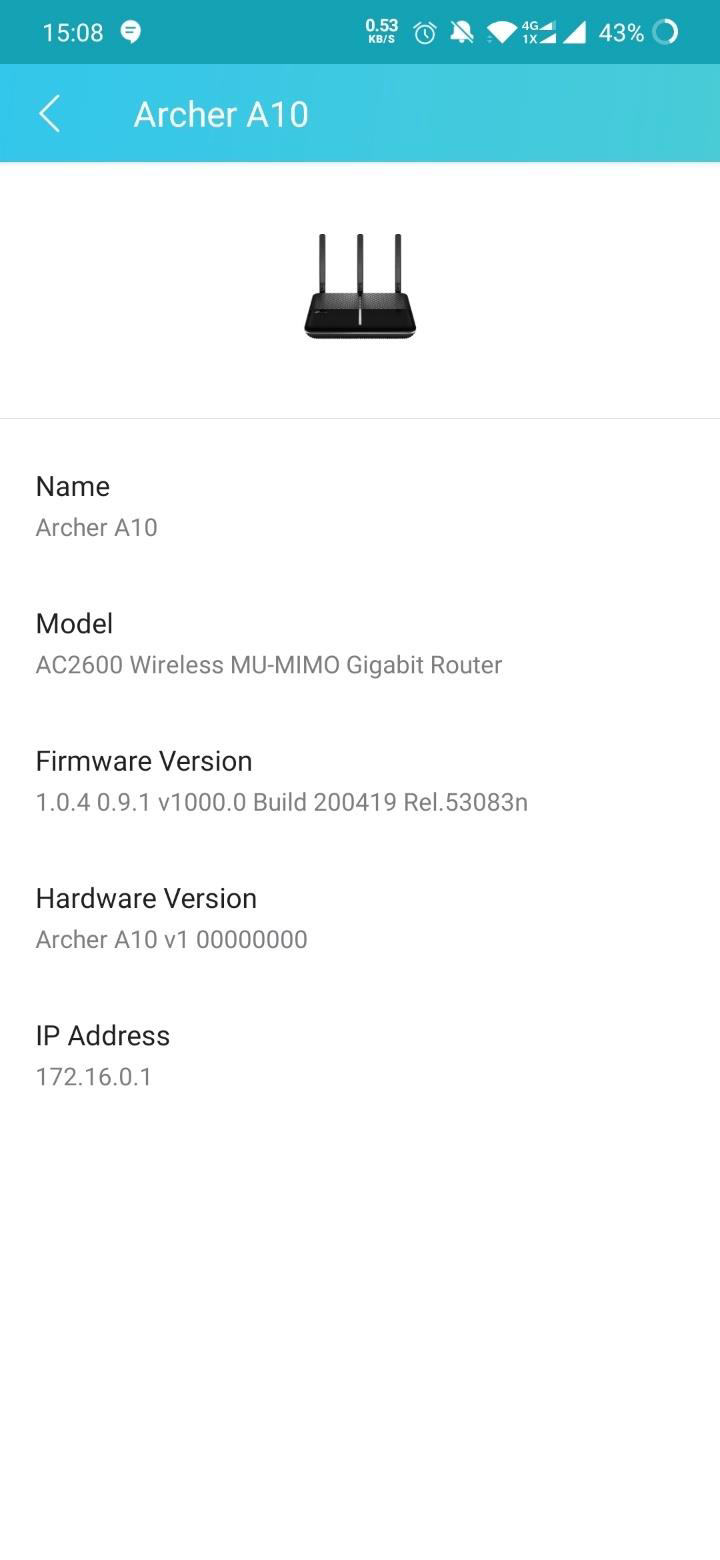Image resolution: width=720 pixels, height=1560 pixels.
Task: Tap the Name label
Action: click(73, 486)
